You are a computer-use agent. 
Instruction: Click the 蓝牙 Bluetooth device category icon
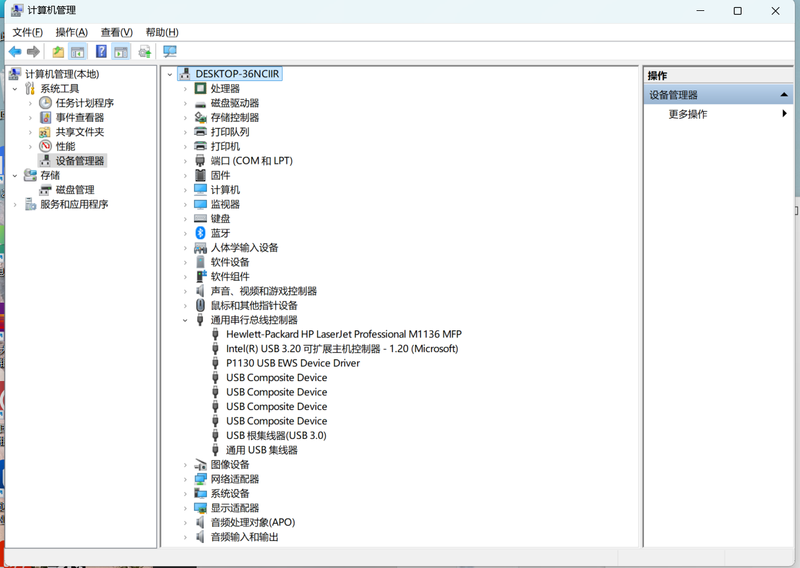201,233
